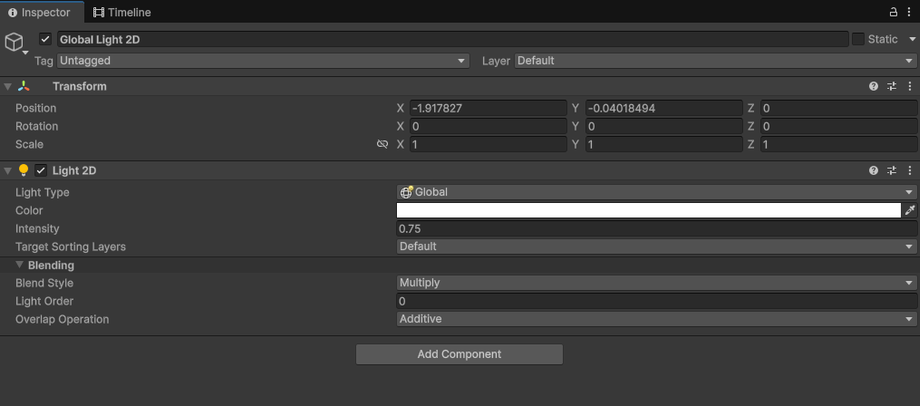The height and width of the screenshot is (406, 920).
Task: Click the Scale Z field
Action: point(838,144)
